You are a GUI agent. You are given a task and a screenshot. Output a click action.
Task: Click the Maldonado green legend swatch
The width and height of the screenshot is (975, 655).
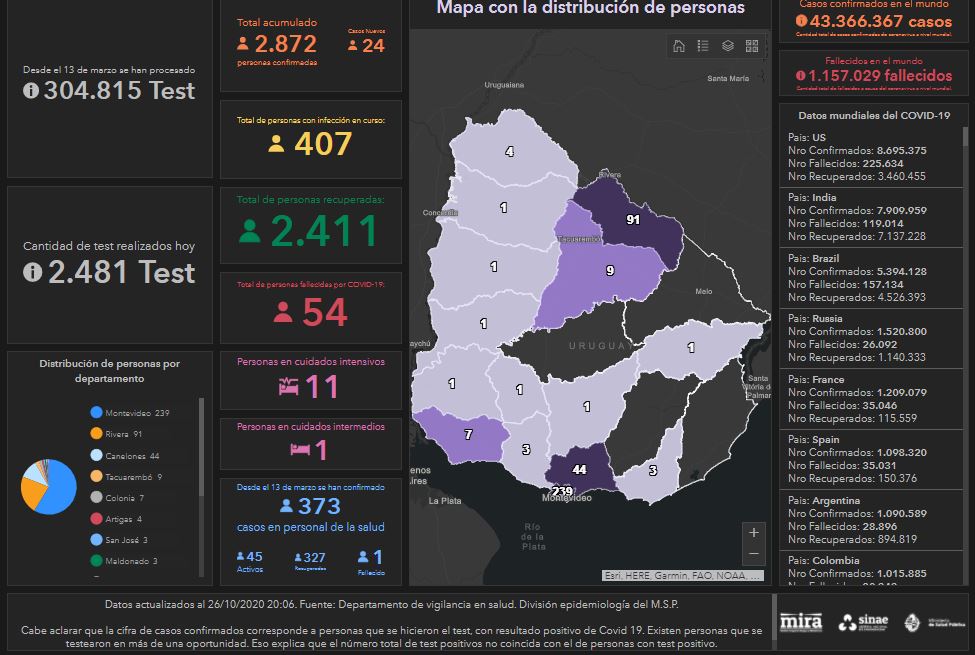point(96,561)
